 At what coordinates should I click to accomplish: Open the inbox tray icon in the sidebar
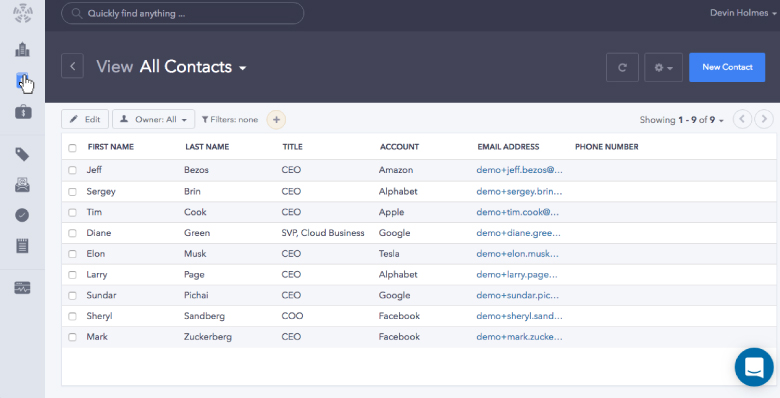[x=22, y=185]
